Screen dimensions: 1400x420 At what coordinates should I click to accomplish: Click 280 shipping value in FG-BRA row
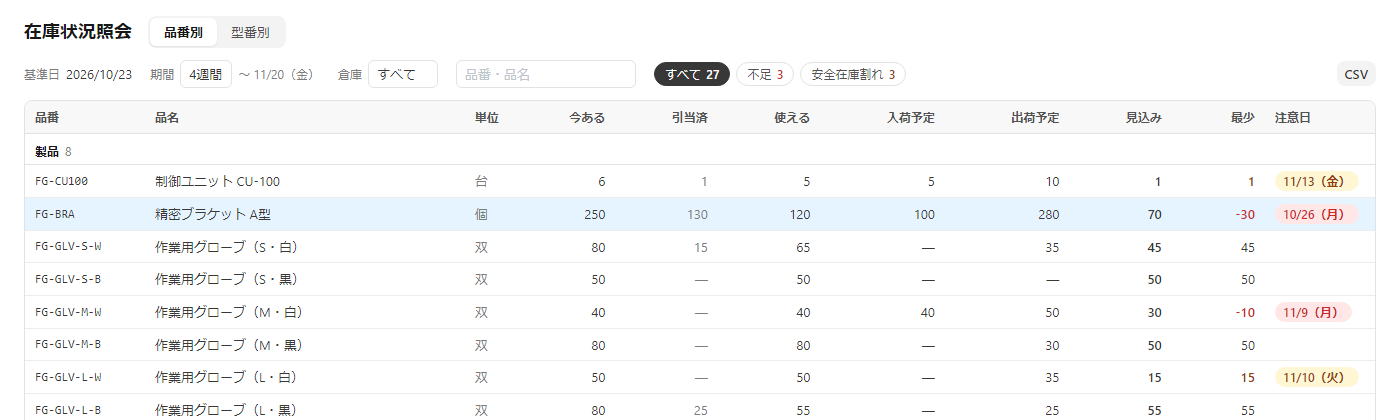click(1048, 214)
